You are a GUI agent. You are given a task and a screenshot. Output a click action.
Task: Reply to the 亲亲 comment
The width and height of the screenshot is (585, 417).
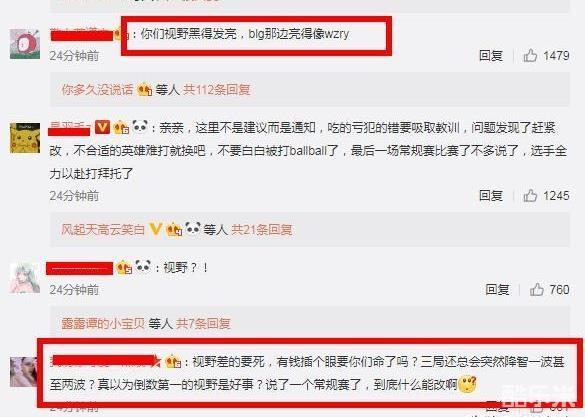coord(491,196)
